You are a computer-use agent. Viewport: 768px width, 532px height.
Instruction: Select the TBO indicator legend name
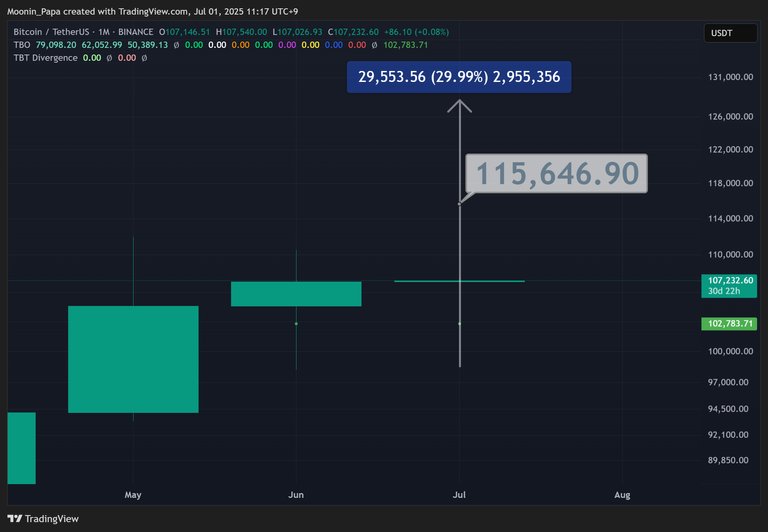[22, 45]
